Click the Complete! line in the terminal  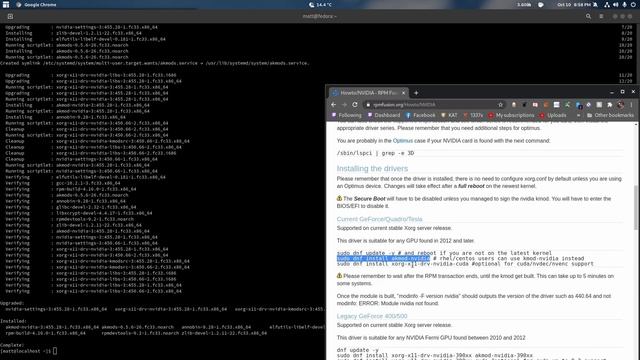[x=12, y=345]
